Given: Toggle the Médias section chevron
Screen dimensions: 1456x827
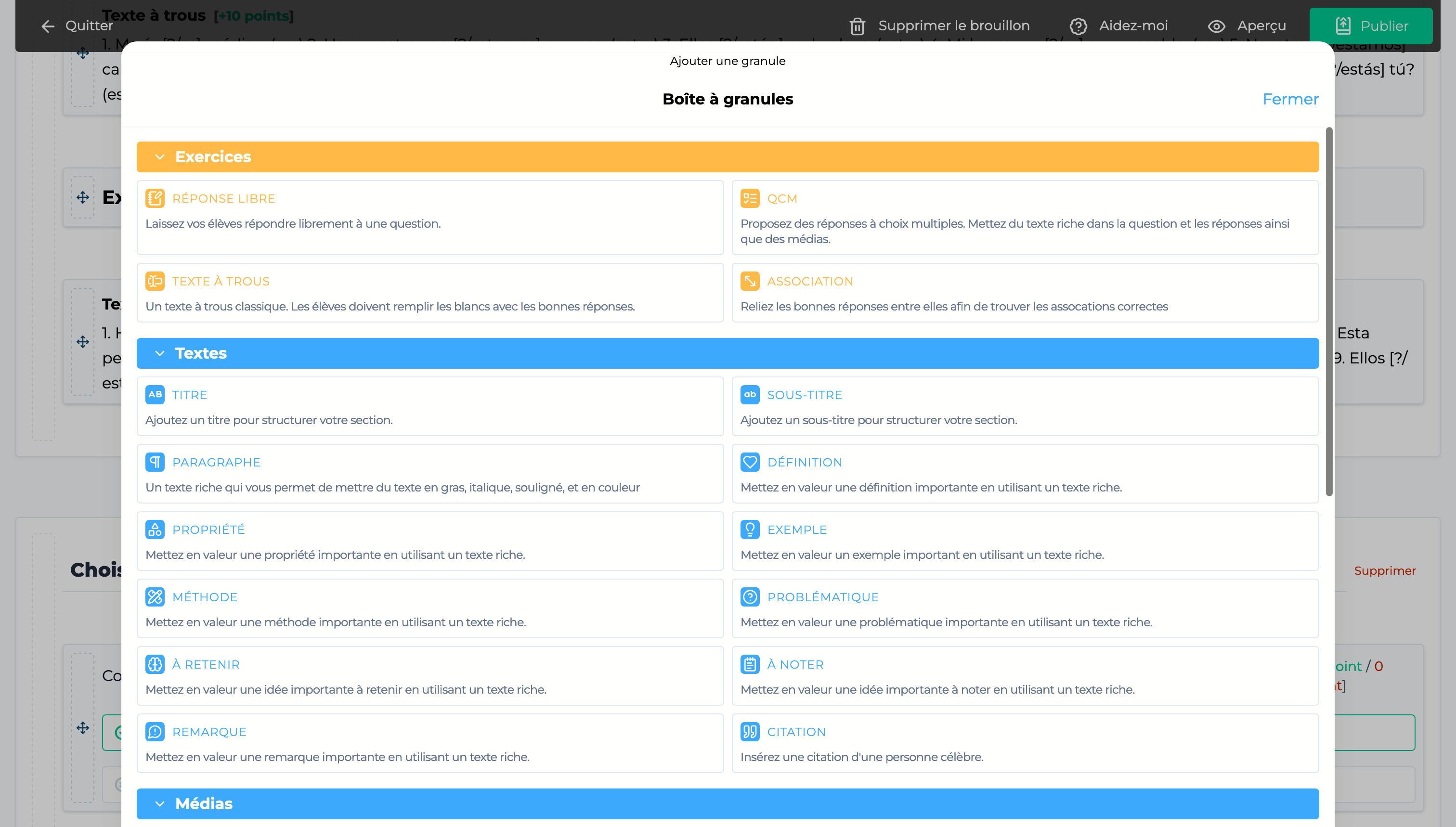Looking at the screenshot, I should pos(160,804).
